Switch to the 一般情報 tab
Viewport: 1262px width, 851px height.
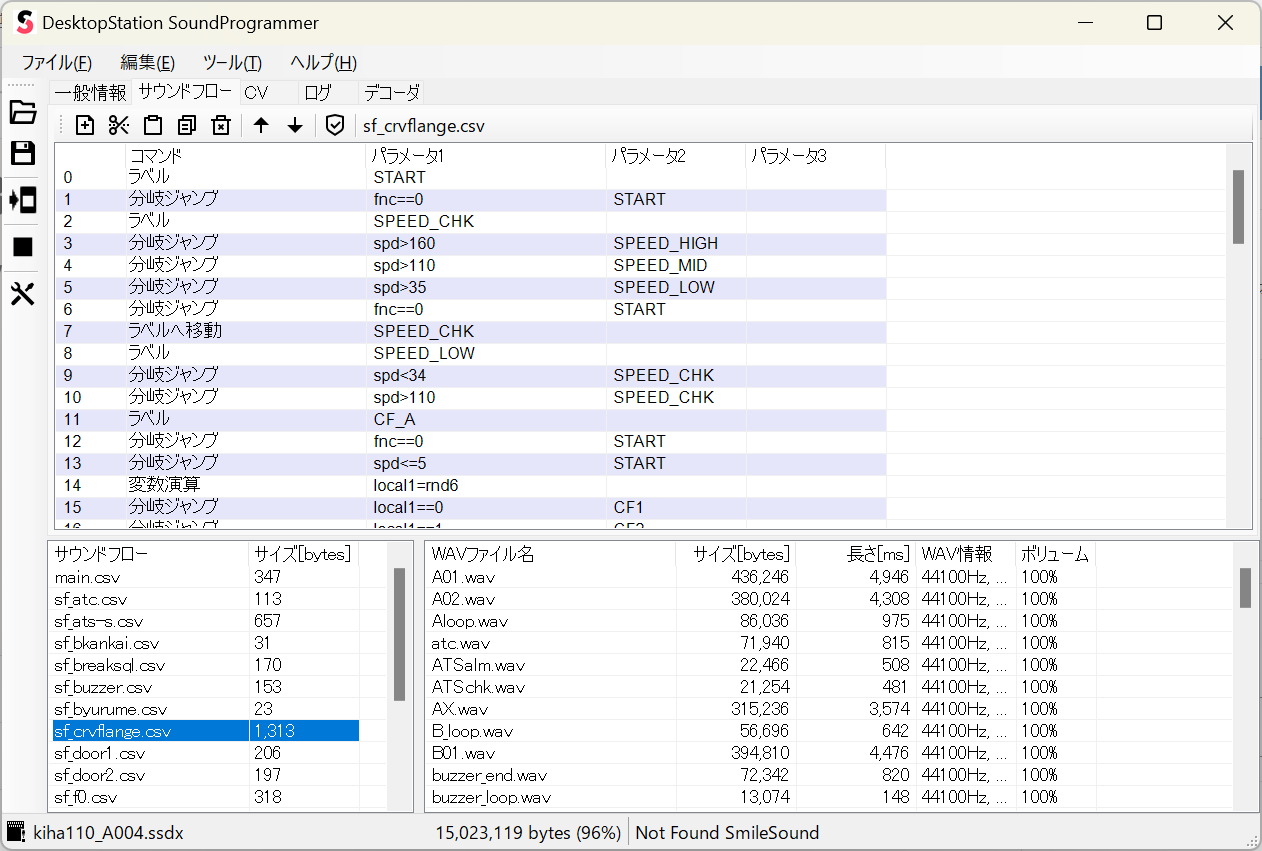pos(90,93)
